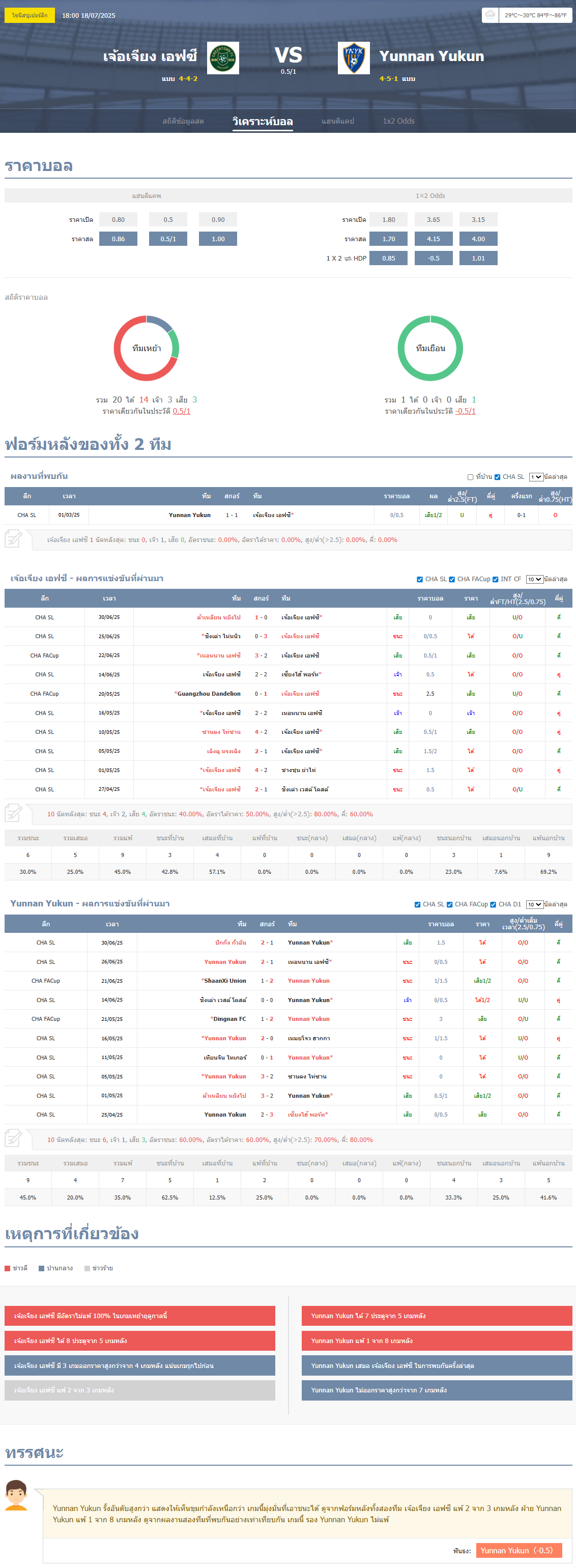Click the head-to-head score 1 - 1
Viewport: 576px width, 1568px height.
pyautogui.click(x=232, y=515)
